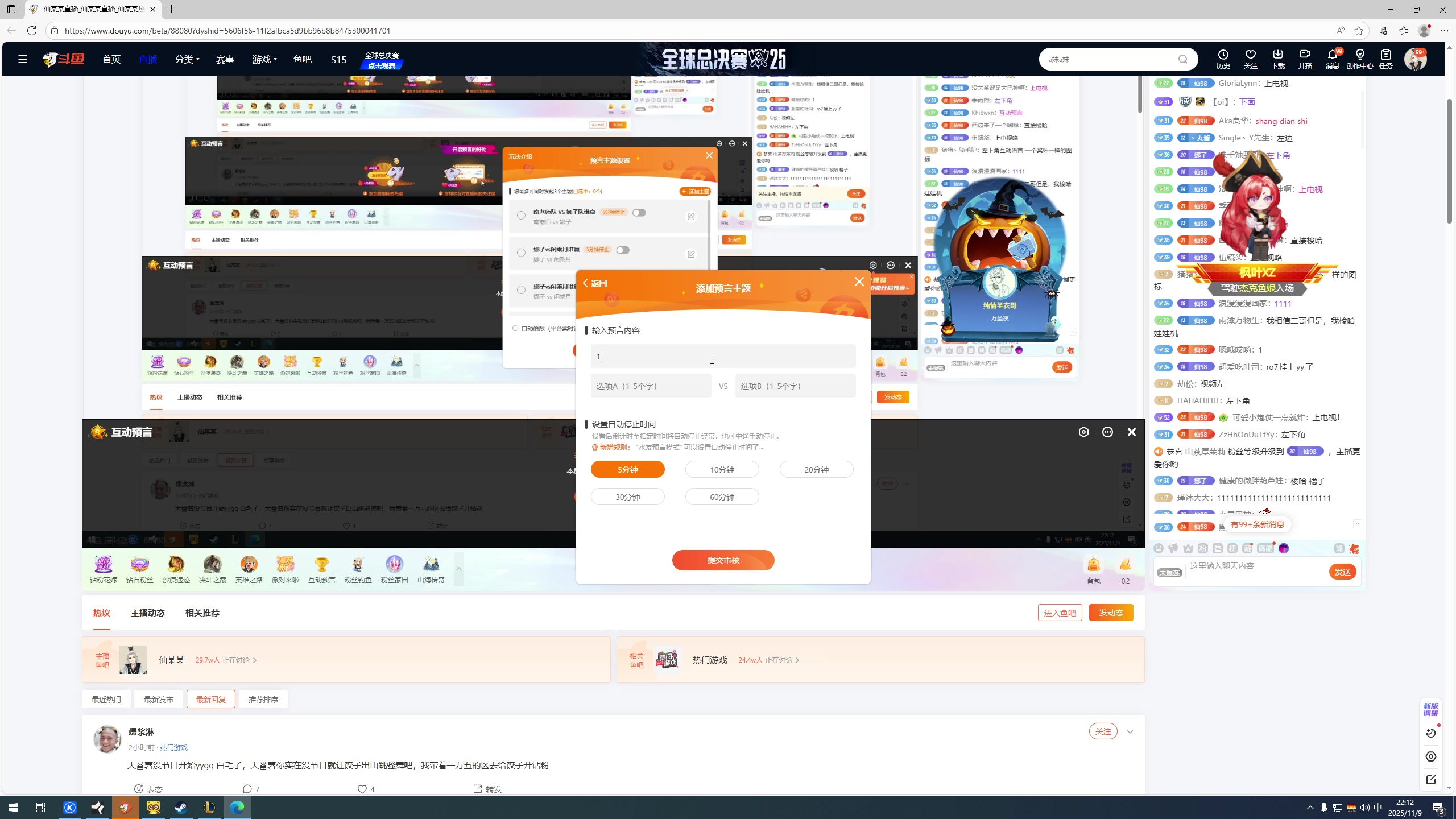This screenshot has height=819, width=1456.
Task: Collapse the gift bar with the chevron arrow
Action: [x=459, y=569]
